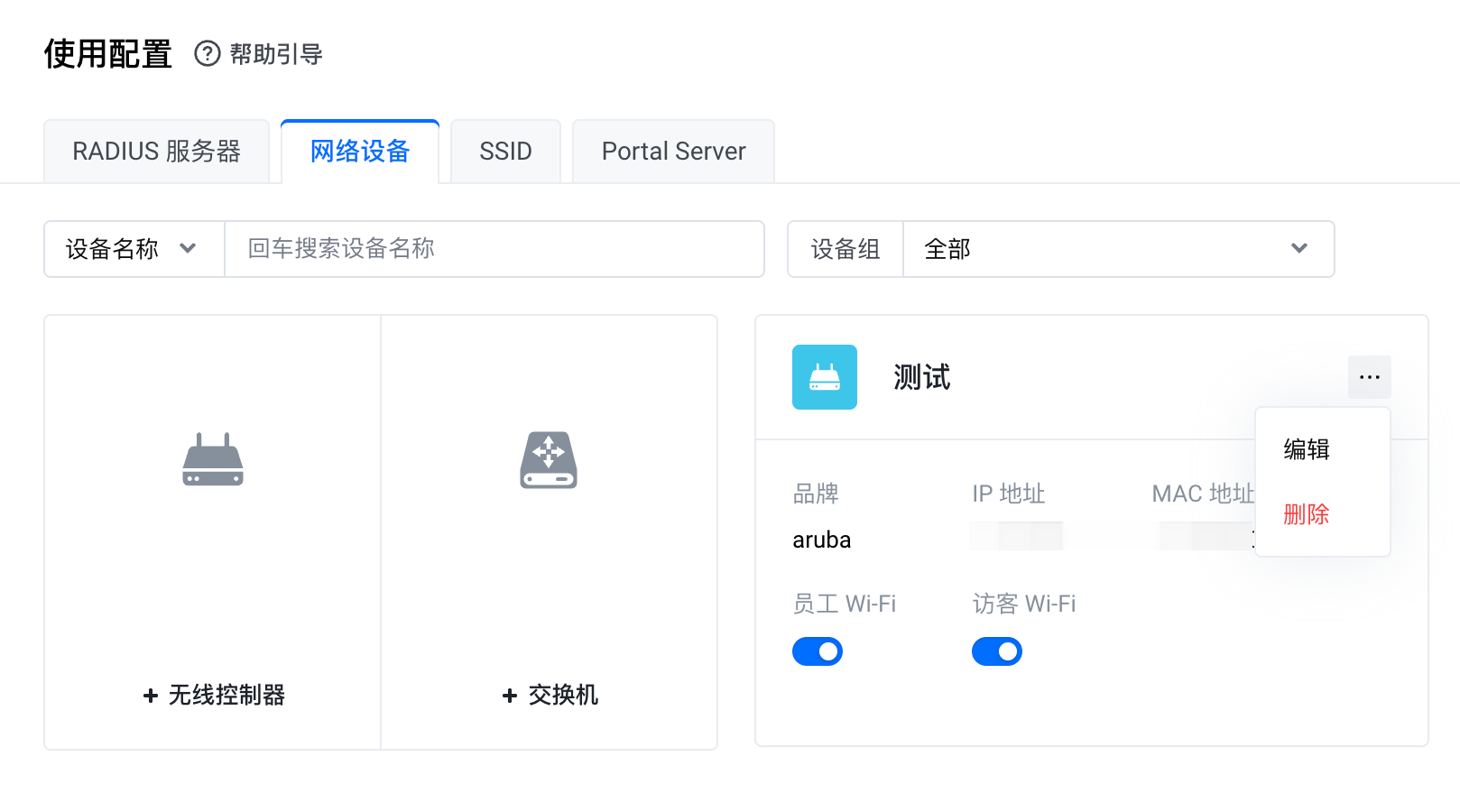This screenshot has height=812, width=1460.
Task: Open the 设备名称 search type dropdown
Action: pyautogui.click(x=134, y=249)
